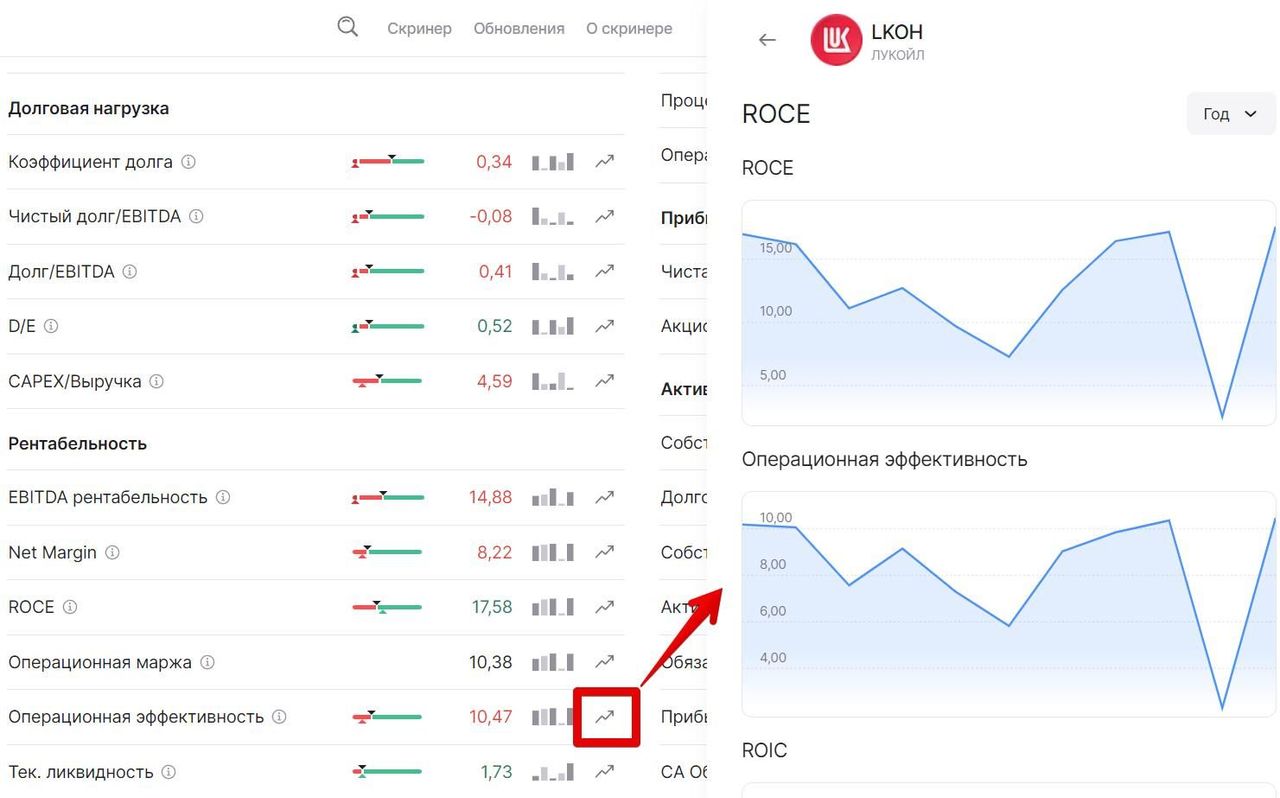Click the CAPEX/Выручка range indicator bar
The width and height of the screenshot is (1280, 798).
387,381
